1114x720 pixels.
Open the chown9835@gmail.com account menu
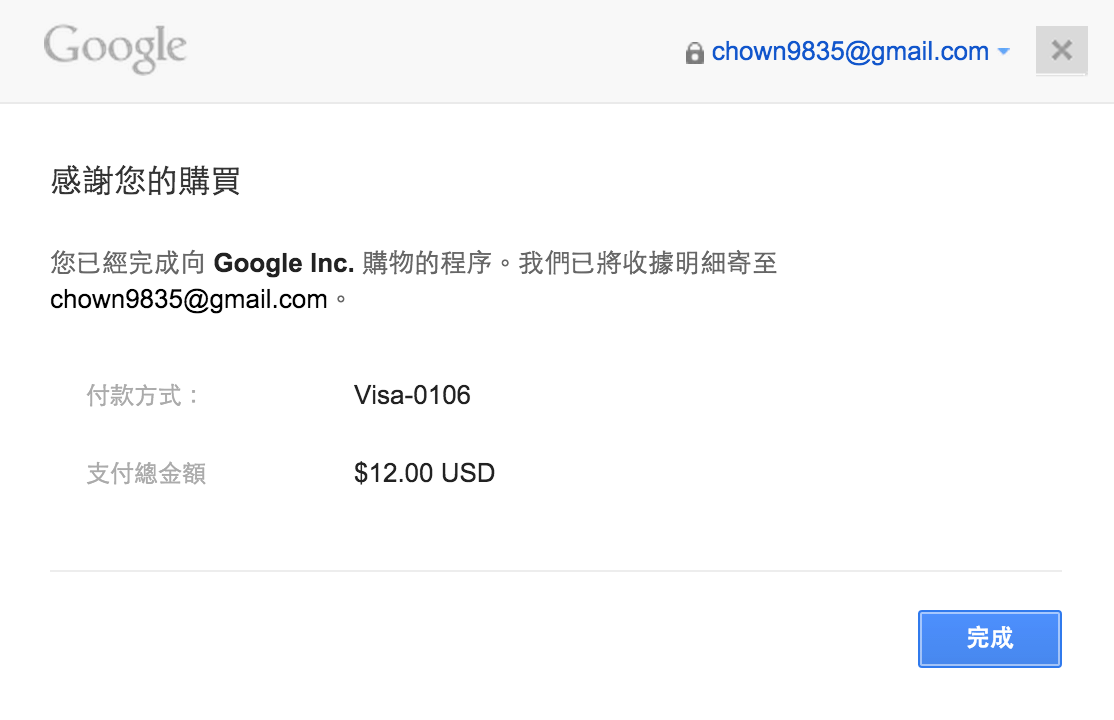tap(850, 51)
